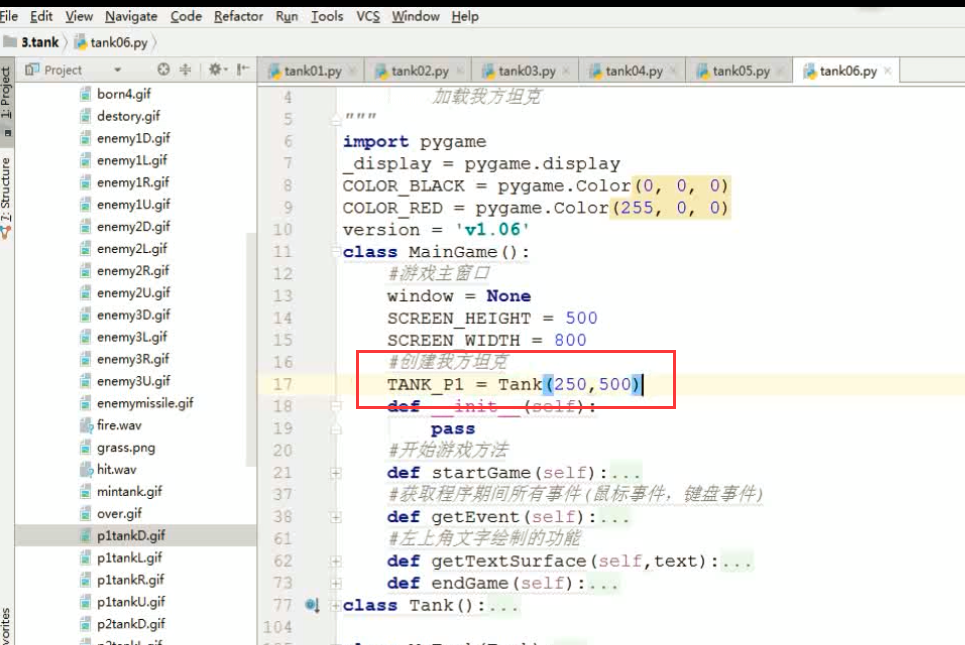Click COLOR_BLACK color value (0, 0, 0)

coord(681,186)
